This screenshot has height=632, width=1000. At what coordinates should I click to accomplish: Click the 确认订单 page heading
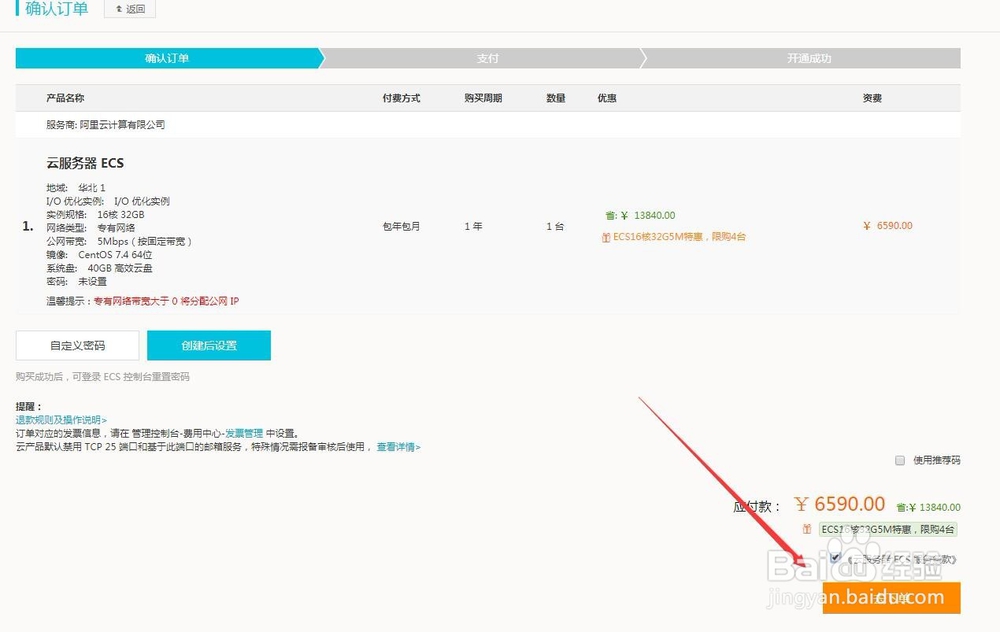[x=56, y=8]
